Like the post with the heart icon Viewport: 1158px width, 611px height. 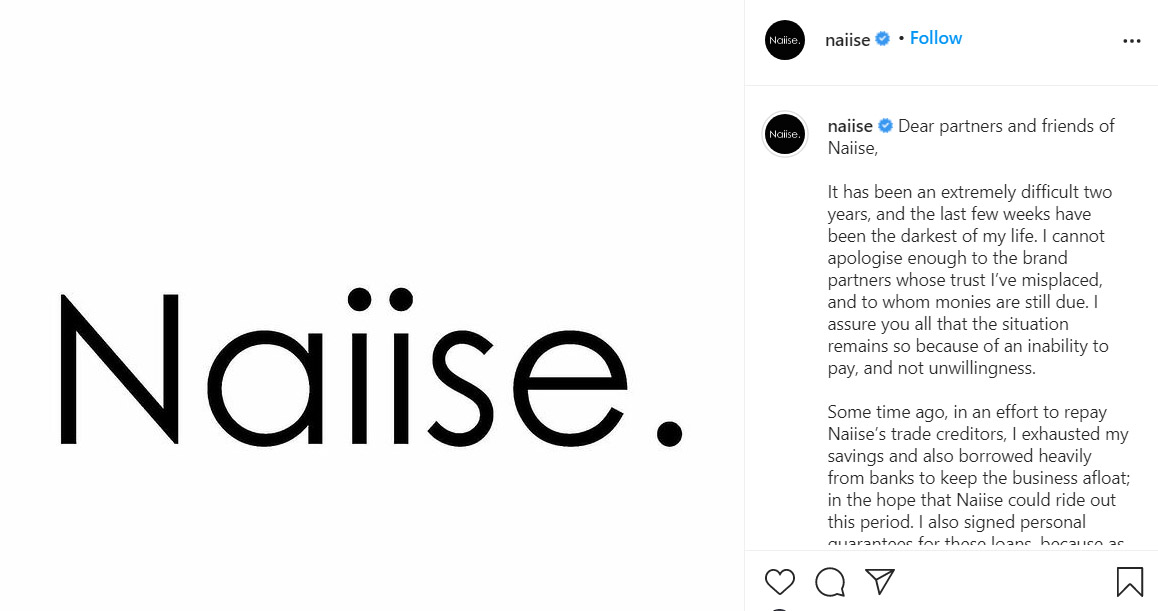780,581
